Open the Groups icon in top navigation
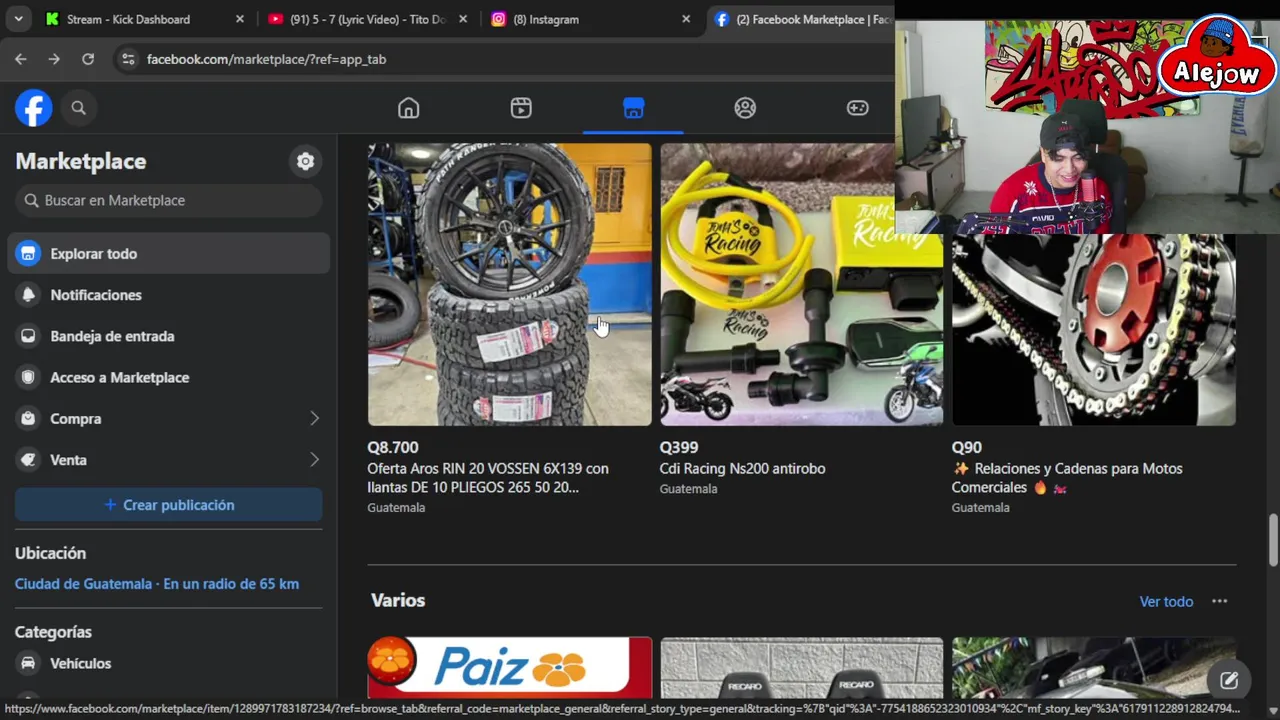The image size is (1280, 720). [745, 108]
